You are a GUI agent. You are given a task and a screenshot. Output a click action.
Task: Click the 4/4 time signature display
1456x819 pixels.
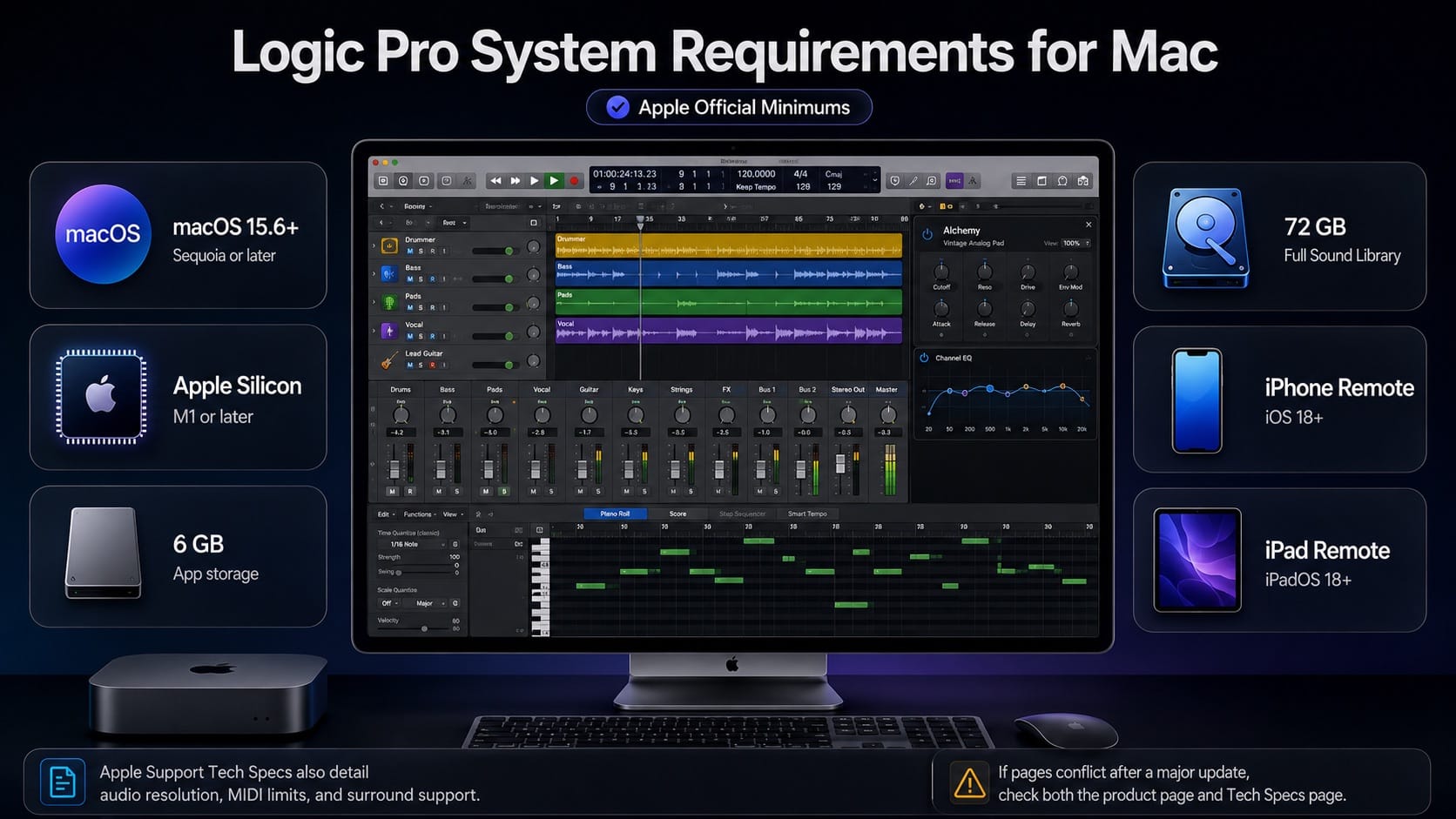pyautogui.click(x=800, y=174)
